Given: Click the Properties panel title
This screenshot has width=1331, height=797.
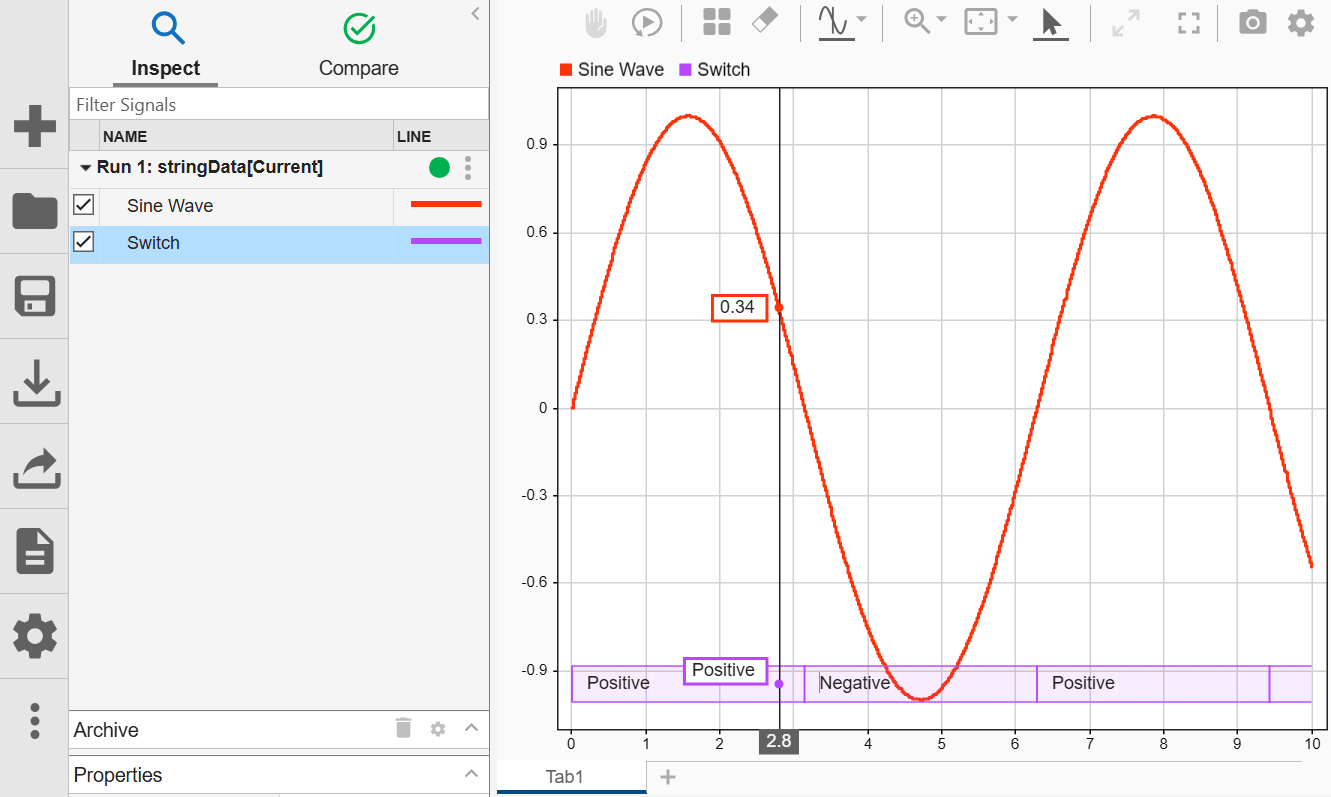Looking at the screenshot, I should coord(118,775).
